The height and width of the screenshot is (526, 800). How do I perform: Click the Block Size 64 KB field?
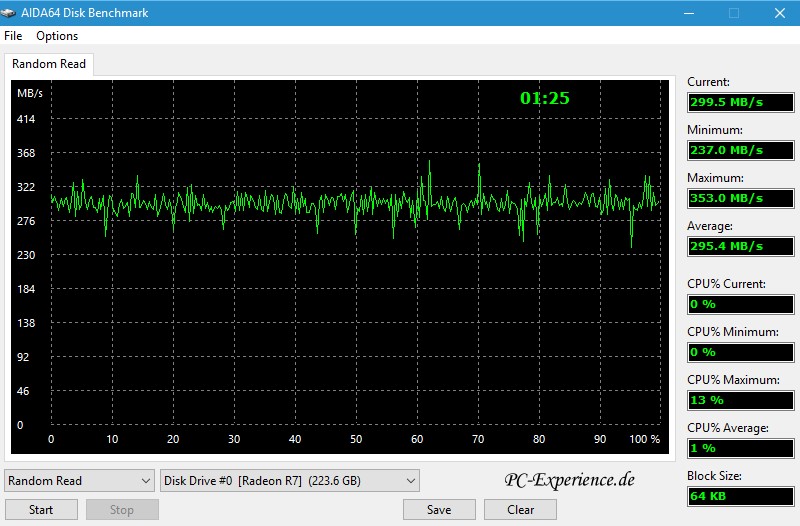pos(739,496)
